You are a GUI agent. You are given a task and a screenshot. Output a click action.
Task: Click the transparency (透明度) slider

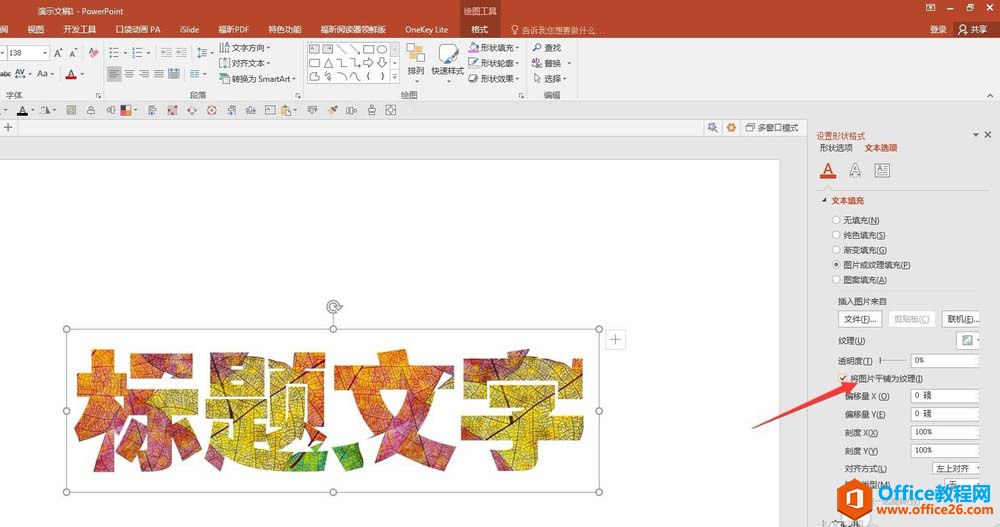point(892,360)
